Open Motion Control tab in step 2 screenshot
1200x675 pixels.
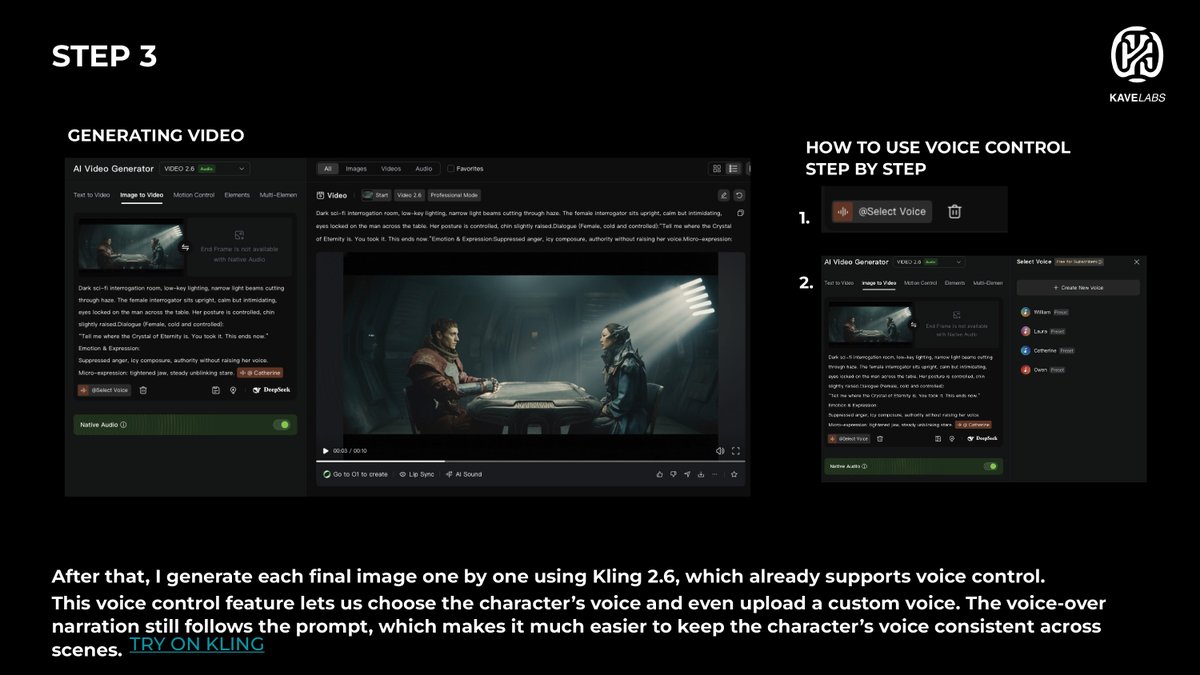920,283
